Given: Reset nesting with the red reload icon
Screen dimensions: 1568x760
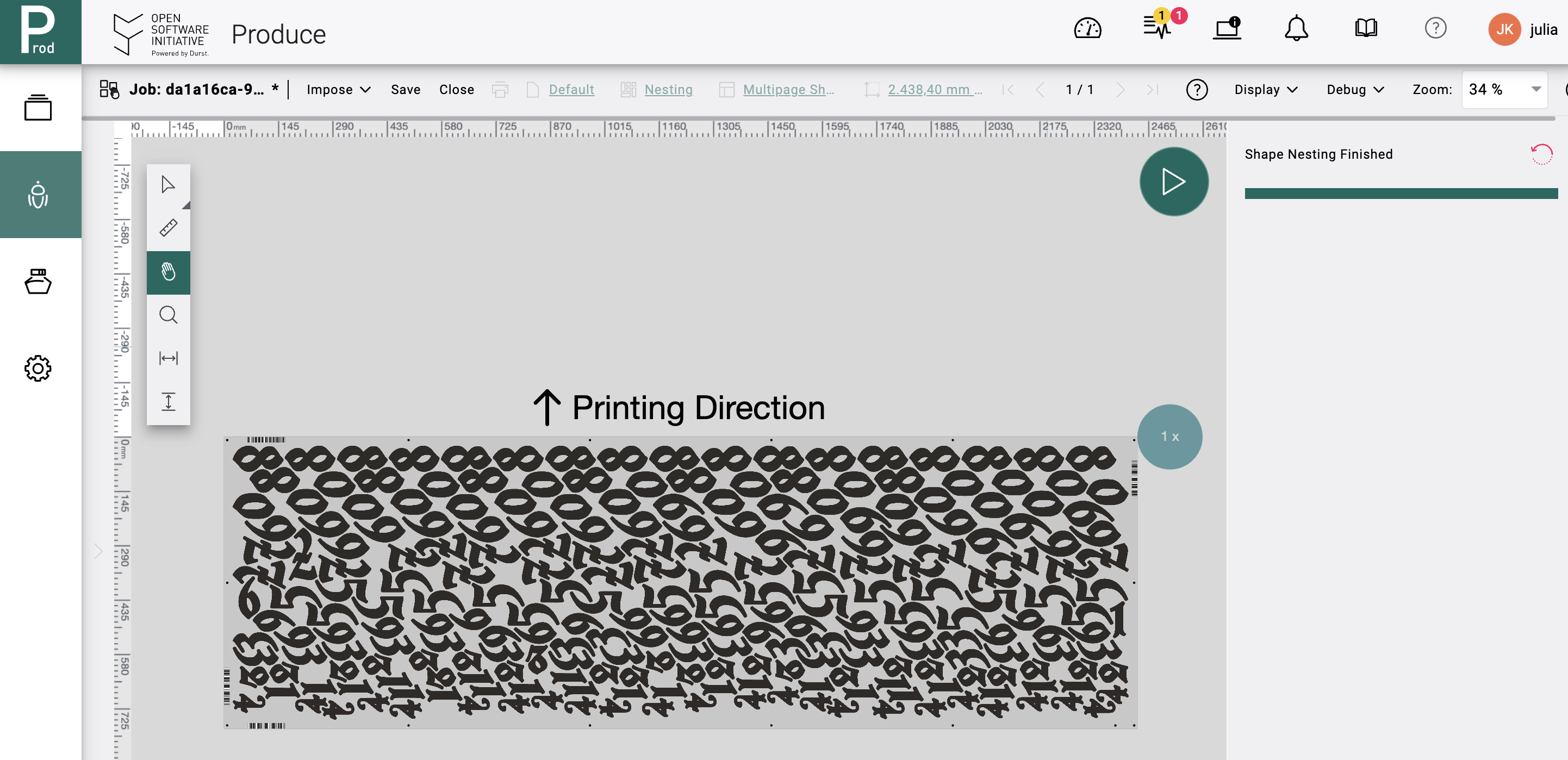Looking at the screenshot, I should click(1541, 154).
